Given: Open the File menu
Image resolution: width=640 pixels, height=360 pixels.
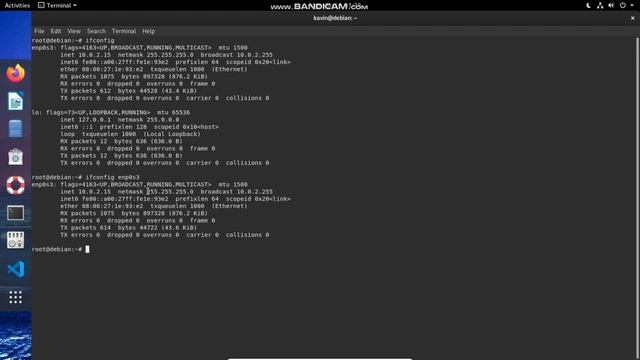Looking at the screenshot, I should point(39,31).
